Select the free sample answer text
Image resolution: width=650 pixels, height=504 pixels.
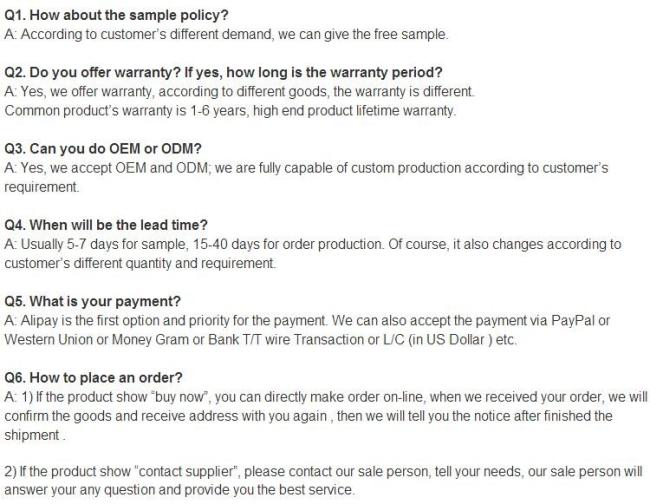(226, 34)
